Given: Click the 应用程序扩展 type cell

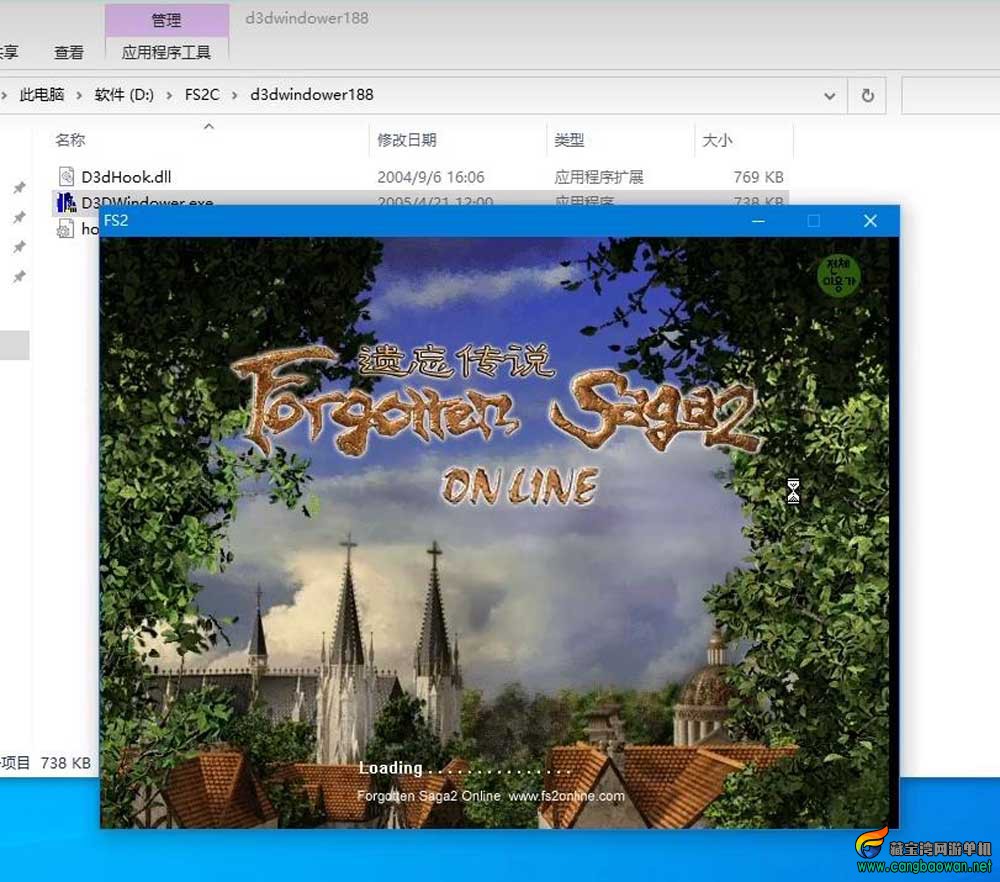Looking at the screenshot, I should (x=599, y=177).
